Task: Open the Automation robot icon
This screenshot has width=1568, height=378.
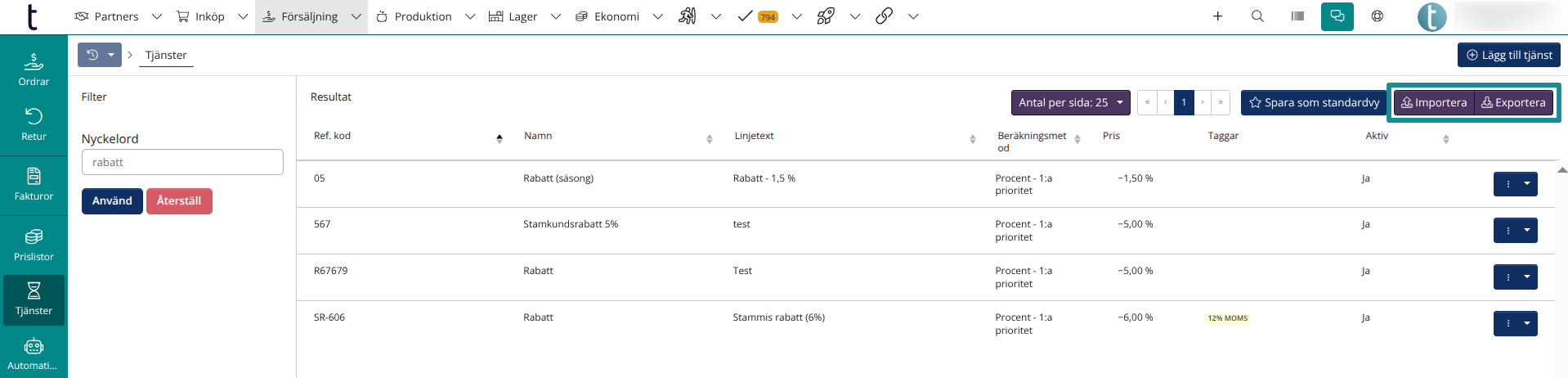Action: coord(34,353)
